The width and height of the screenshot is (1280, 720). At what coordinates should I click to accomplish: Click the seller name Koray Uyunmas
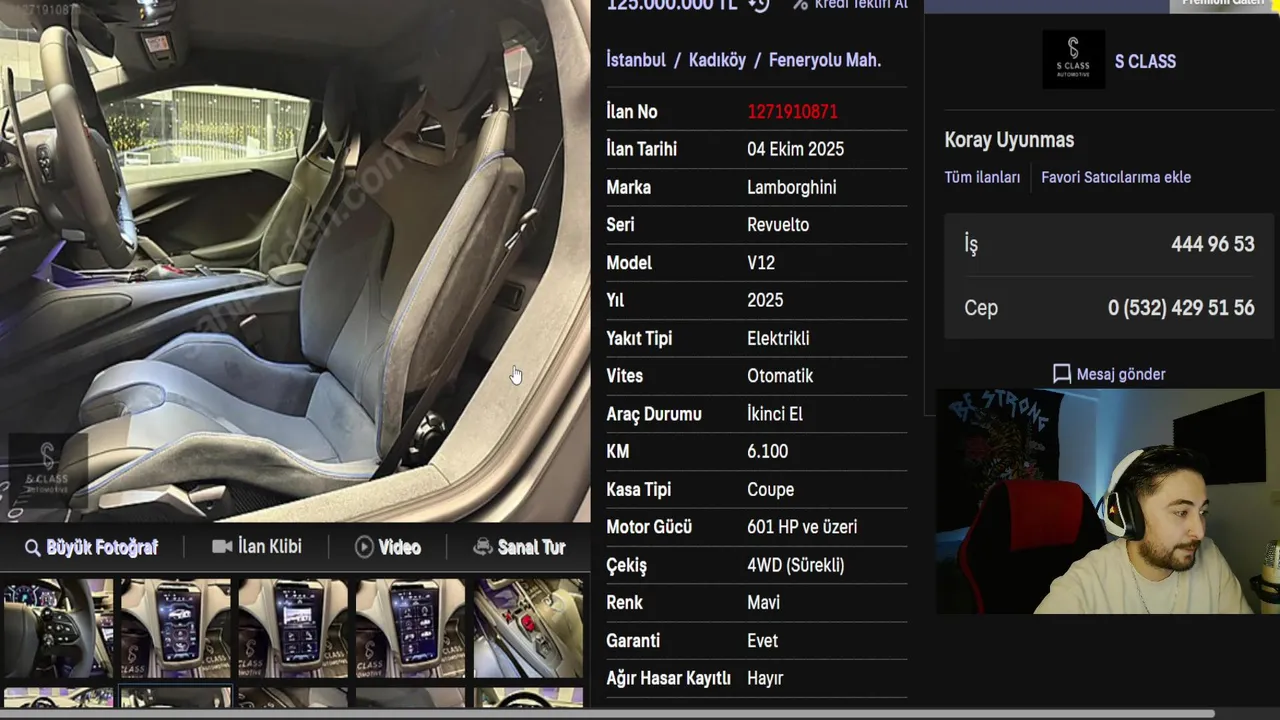(x=1009, y=140)
